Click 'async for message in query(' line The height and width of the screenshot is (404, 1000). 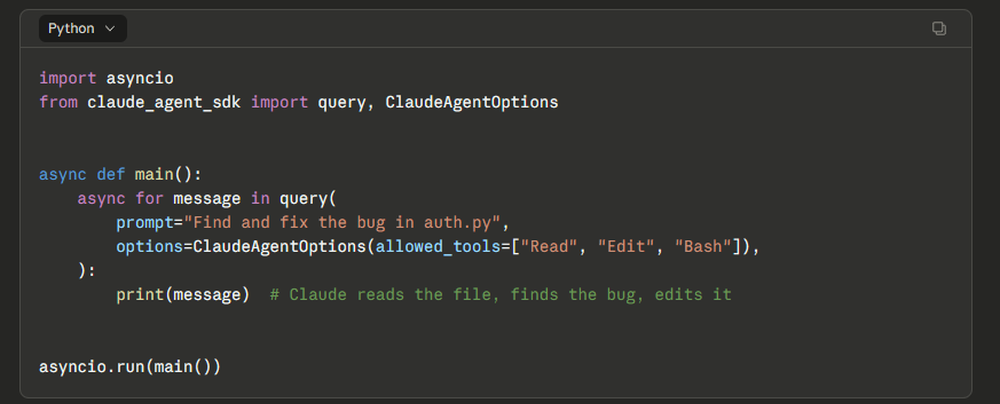(207, 198)
